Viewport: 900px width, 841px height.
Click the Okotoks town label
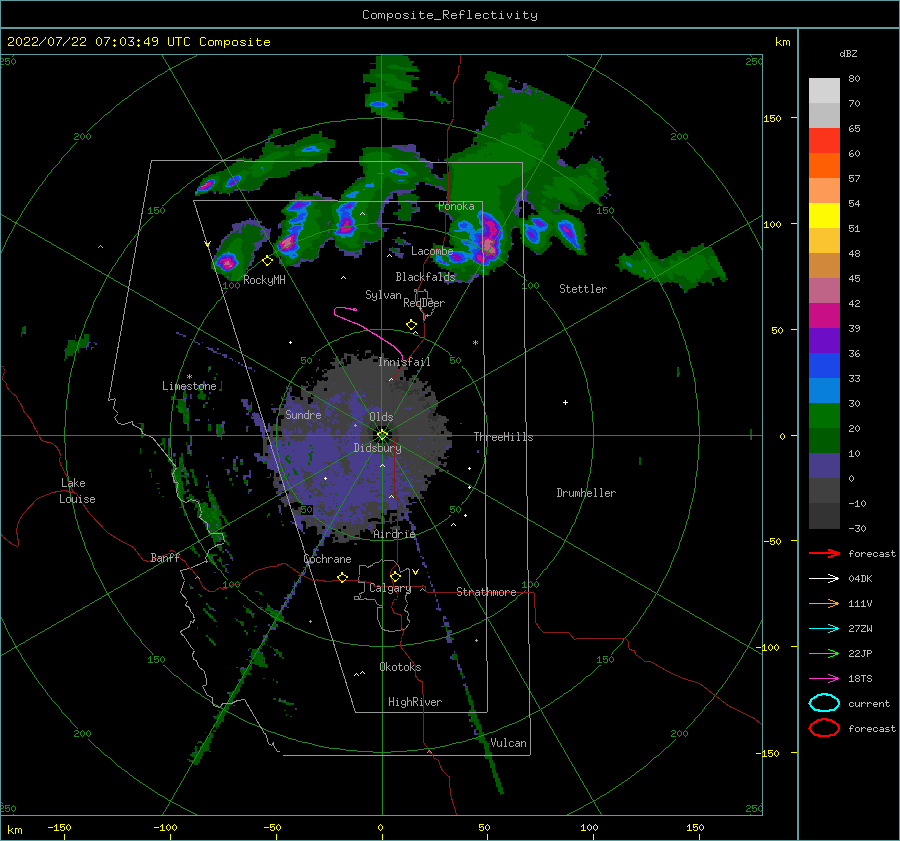pyautogui.click(x=400, y=667)
